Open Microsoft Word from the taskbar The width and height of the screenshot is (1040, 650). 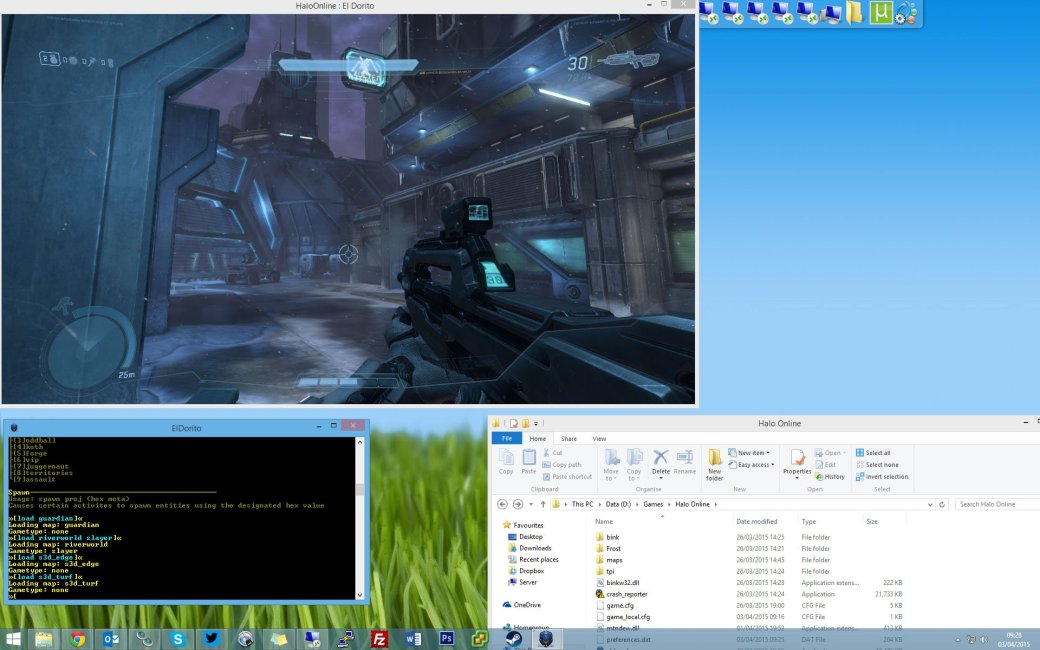413,639
